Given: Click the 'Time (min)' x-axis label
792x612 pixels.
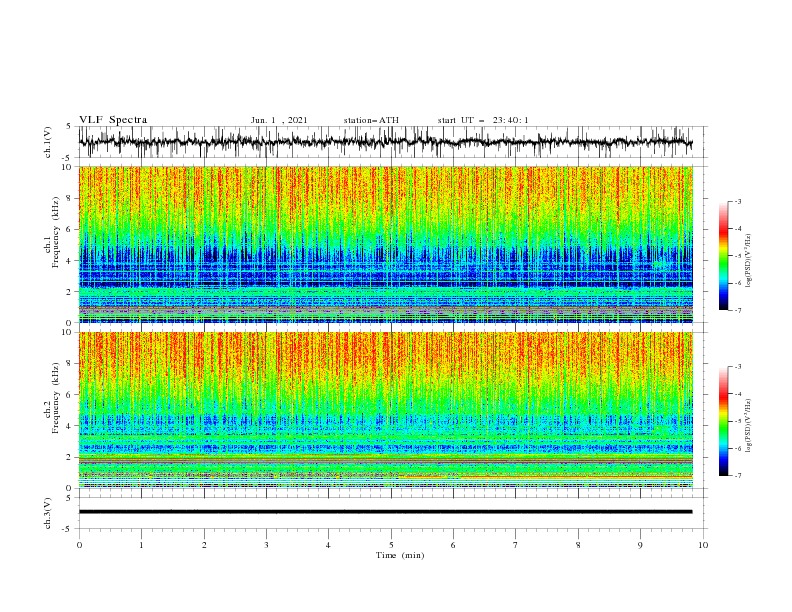Looking at the screenshot, I should (x=400, y=555).
